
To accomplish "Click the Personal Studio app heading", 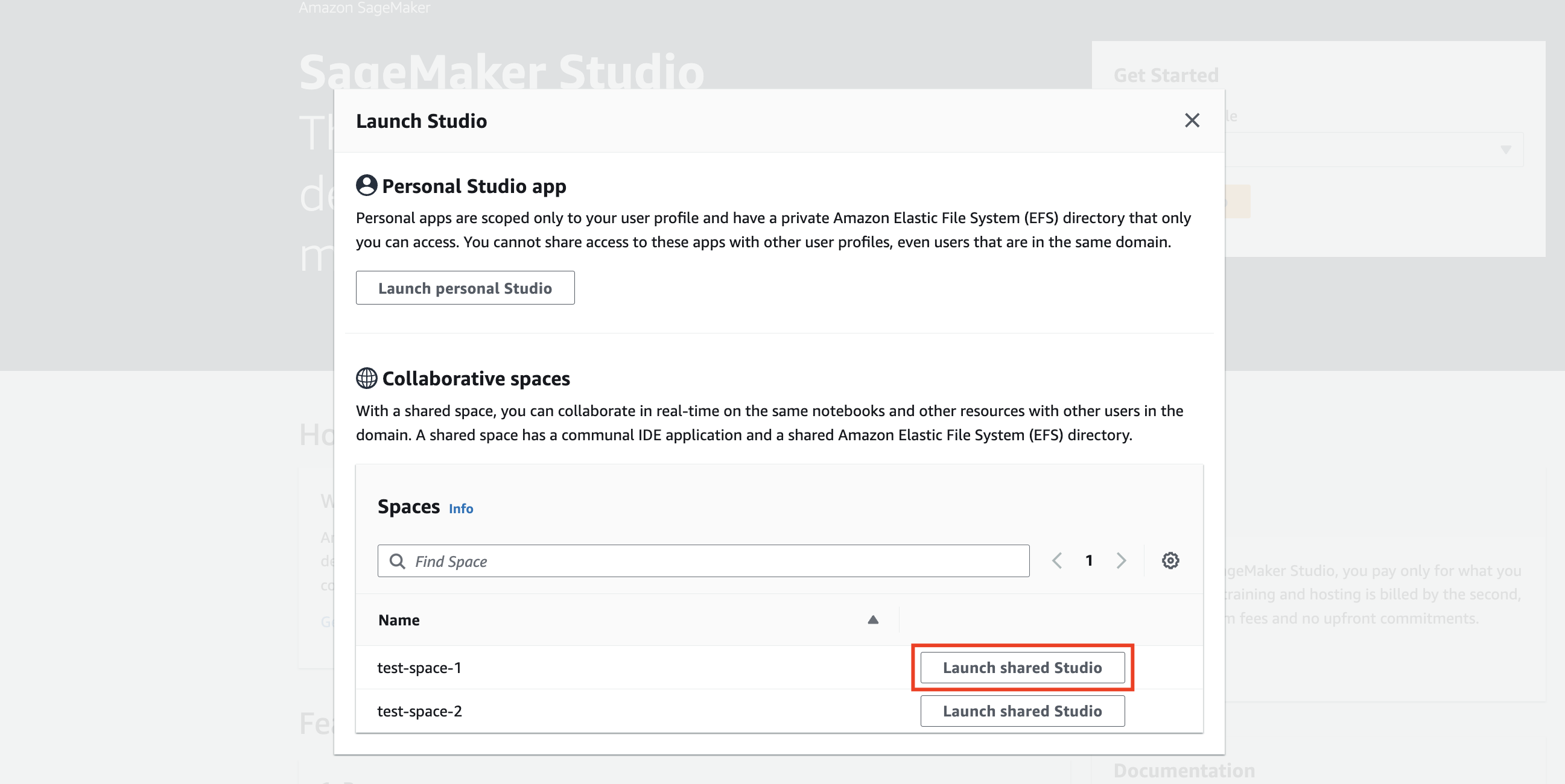I will tap(474, 186).
